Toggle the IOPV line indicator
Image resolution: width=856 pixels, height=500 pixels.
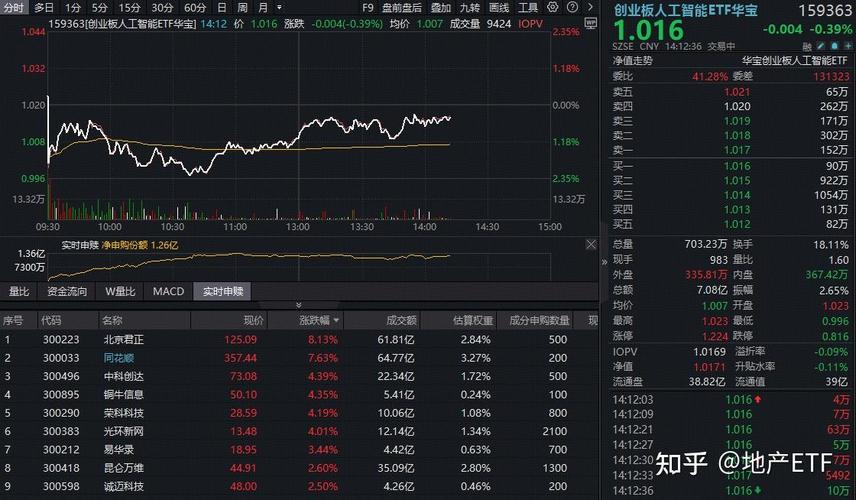pos(528,23)
